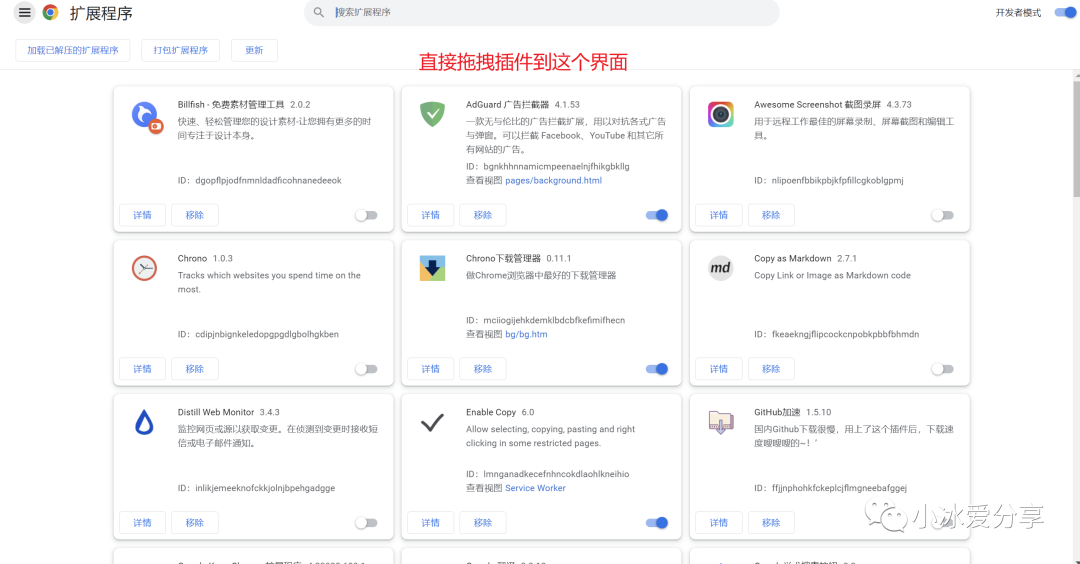Click 打包扩展程序 button
This screenshot has height=564, width=1080.
click(x=180, y=50)
